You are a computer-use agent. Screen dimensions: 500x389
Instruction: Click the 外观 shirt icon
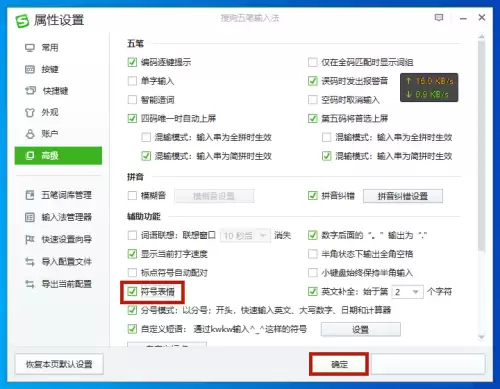[30, 112]
